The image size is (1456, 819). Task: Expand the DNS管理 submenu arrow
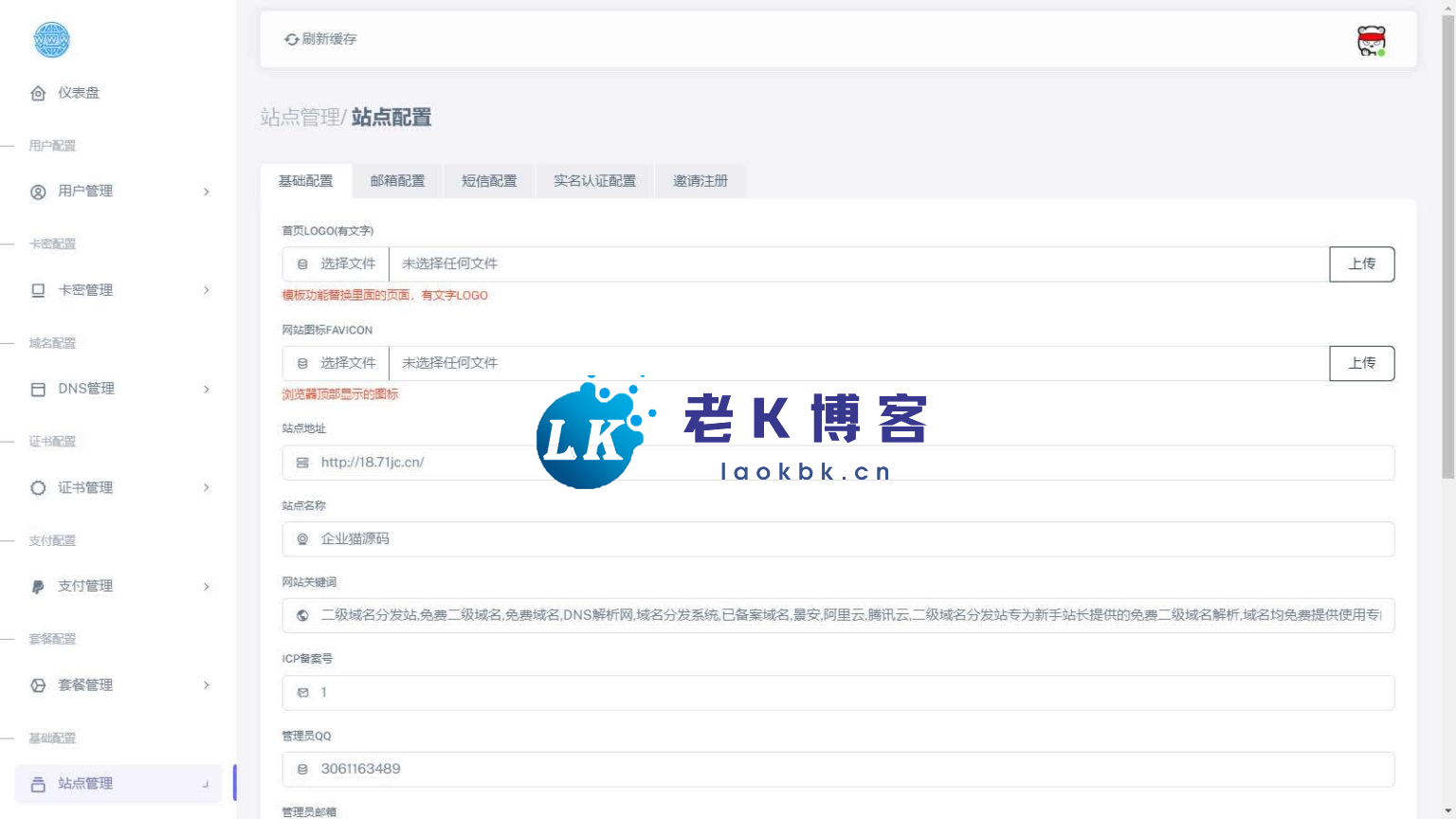point(207,390)
